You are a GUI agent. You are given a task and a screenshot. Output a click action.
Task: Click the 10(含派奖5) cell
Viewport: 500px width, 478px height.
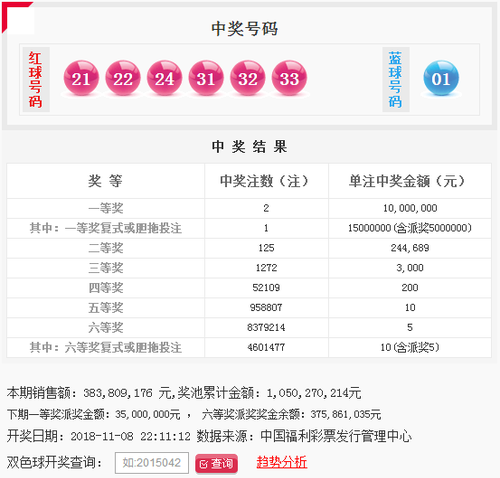tap(410, 348)
